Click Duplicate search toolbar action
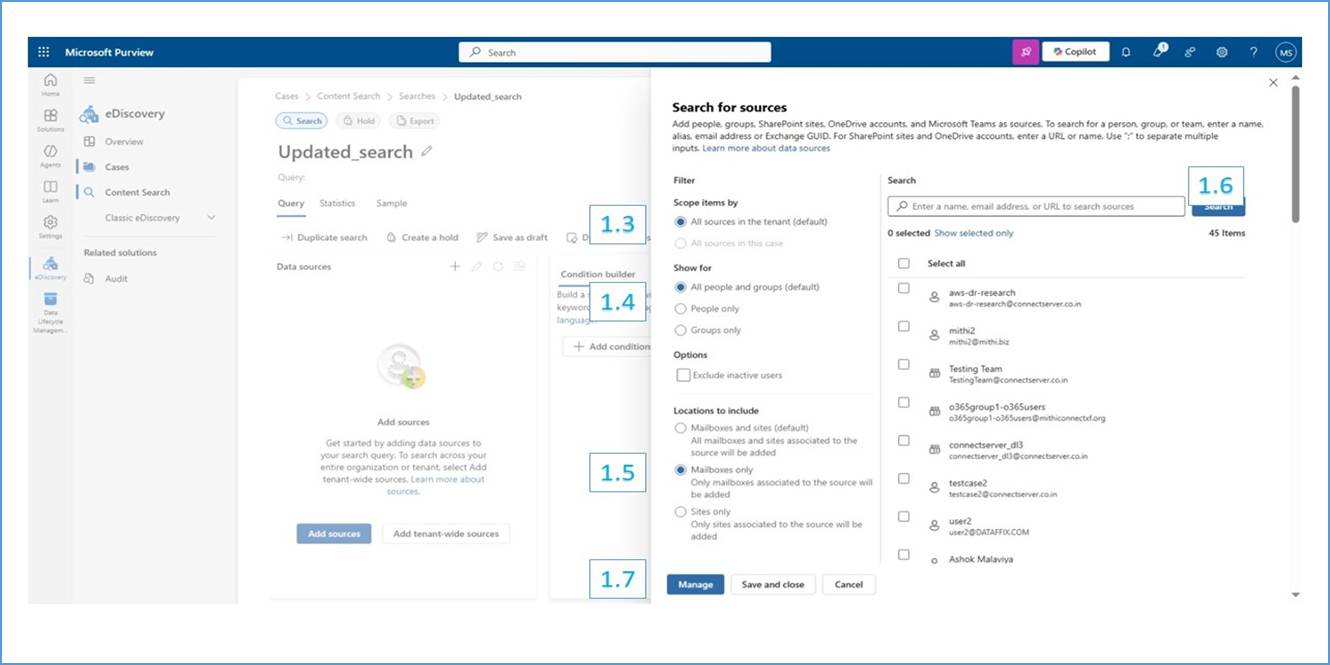The width and height of the screenshot is (1330, 665). point(324,238)
